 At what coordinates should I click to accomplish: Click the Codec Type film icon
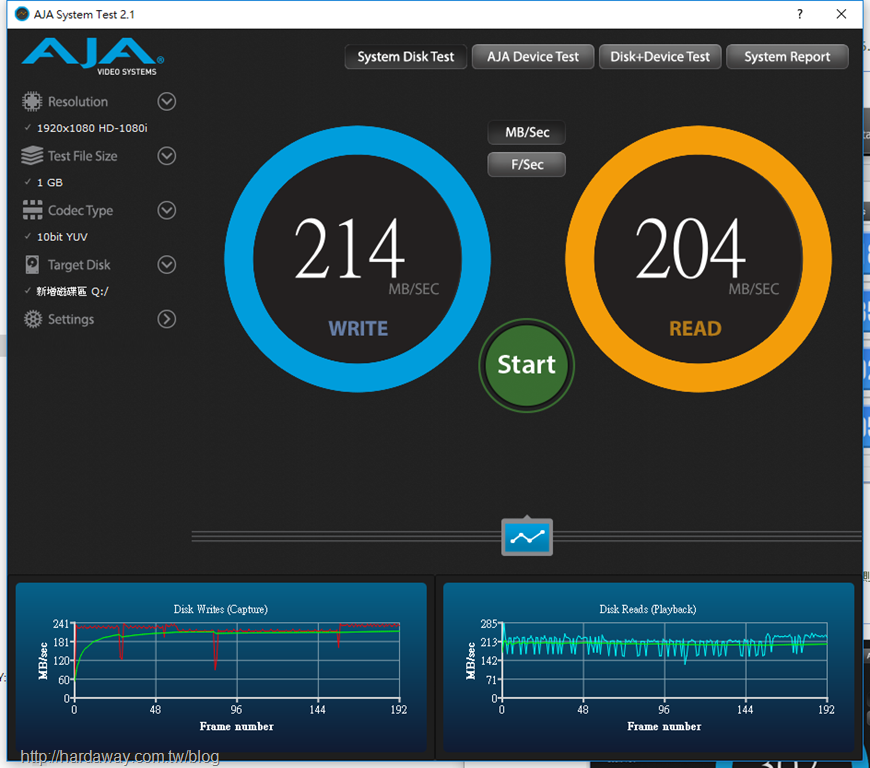pyautogui.click(x=32, y=210)
